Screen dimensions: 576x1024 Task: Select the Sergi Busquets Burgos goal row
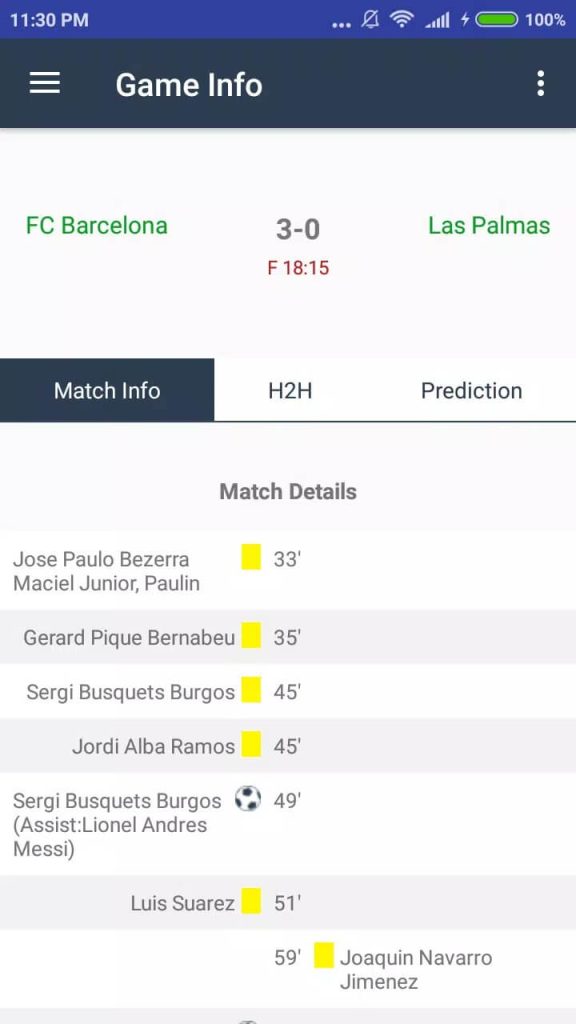[288, 824]
